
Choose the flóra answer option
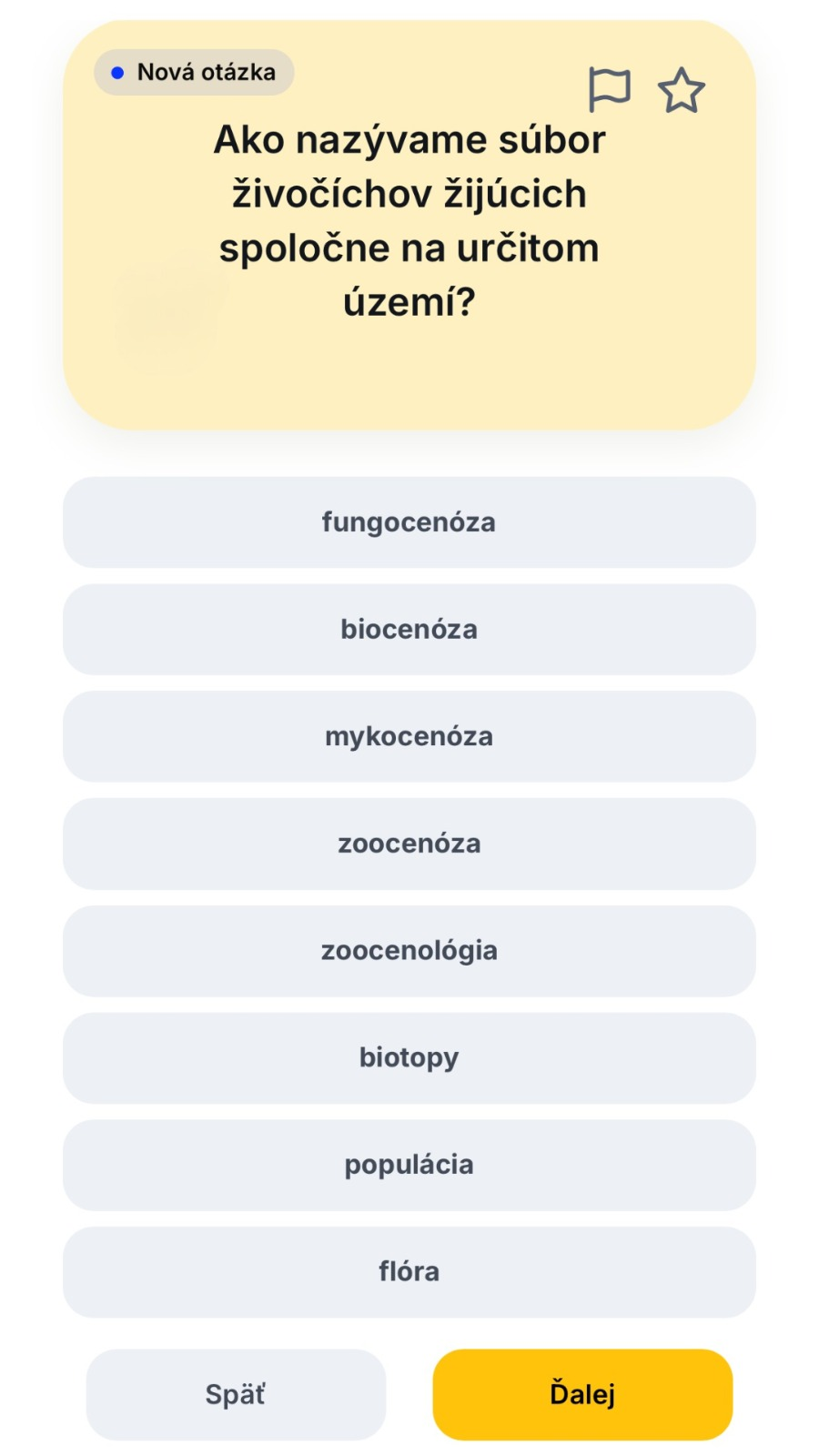pos(409,1271)
